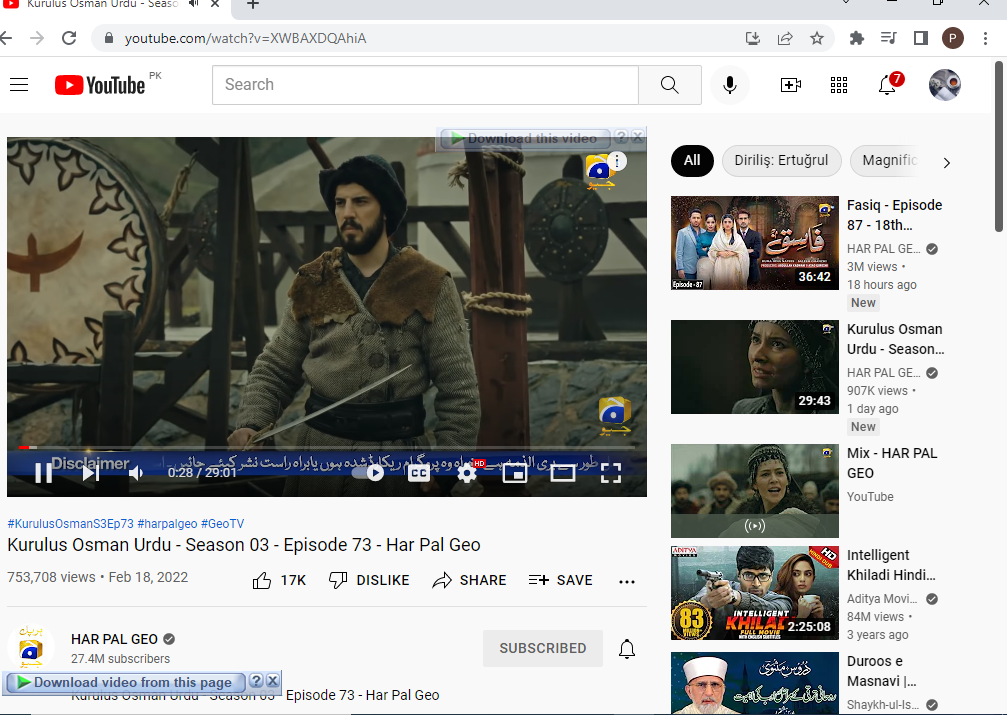This screenshot has height=715, width=1007.
Task: Open Intelligent Khiladi Hindi movie thumbnail
Action: coord(755,593)
